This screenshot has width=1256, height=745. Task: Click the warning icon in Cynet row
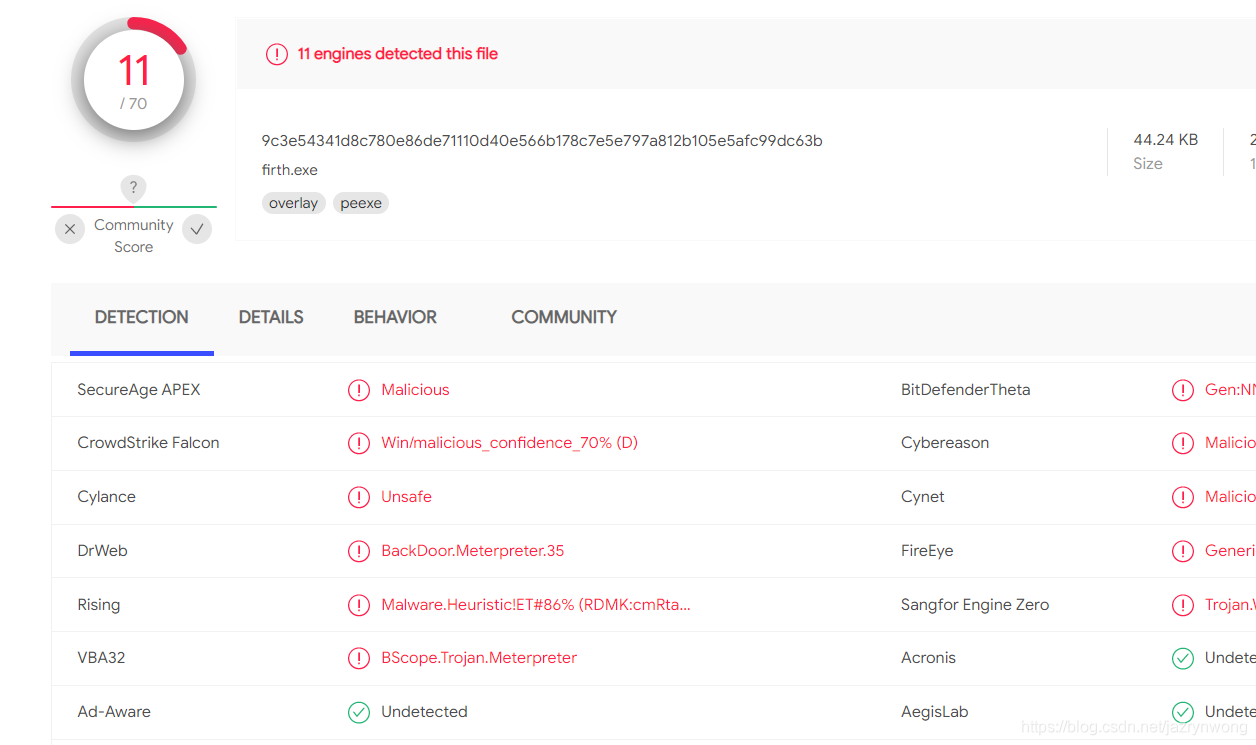[x=1183, y=497]
